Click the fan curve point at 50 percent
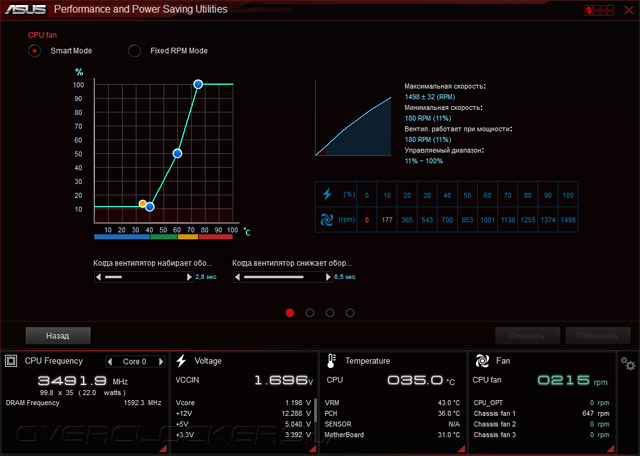 coord(177,153)
